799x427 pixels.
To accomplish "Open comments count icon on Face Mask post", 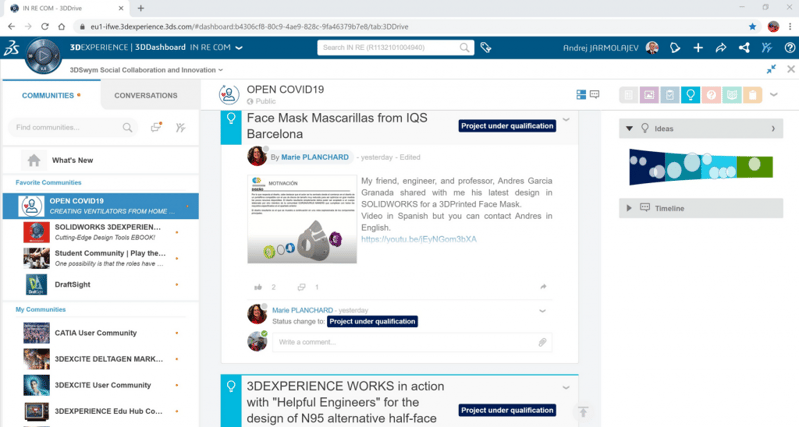I will [302, 287].
